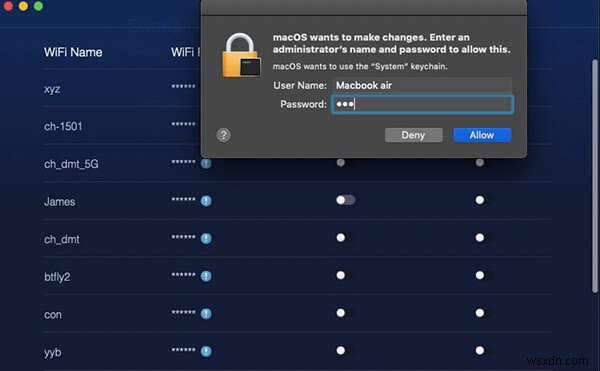600x371 pixels.
Task: Toggle the left switch for con
Action: click(x=346, y=313)
